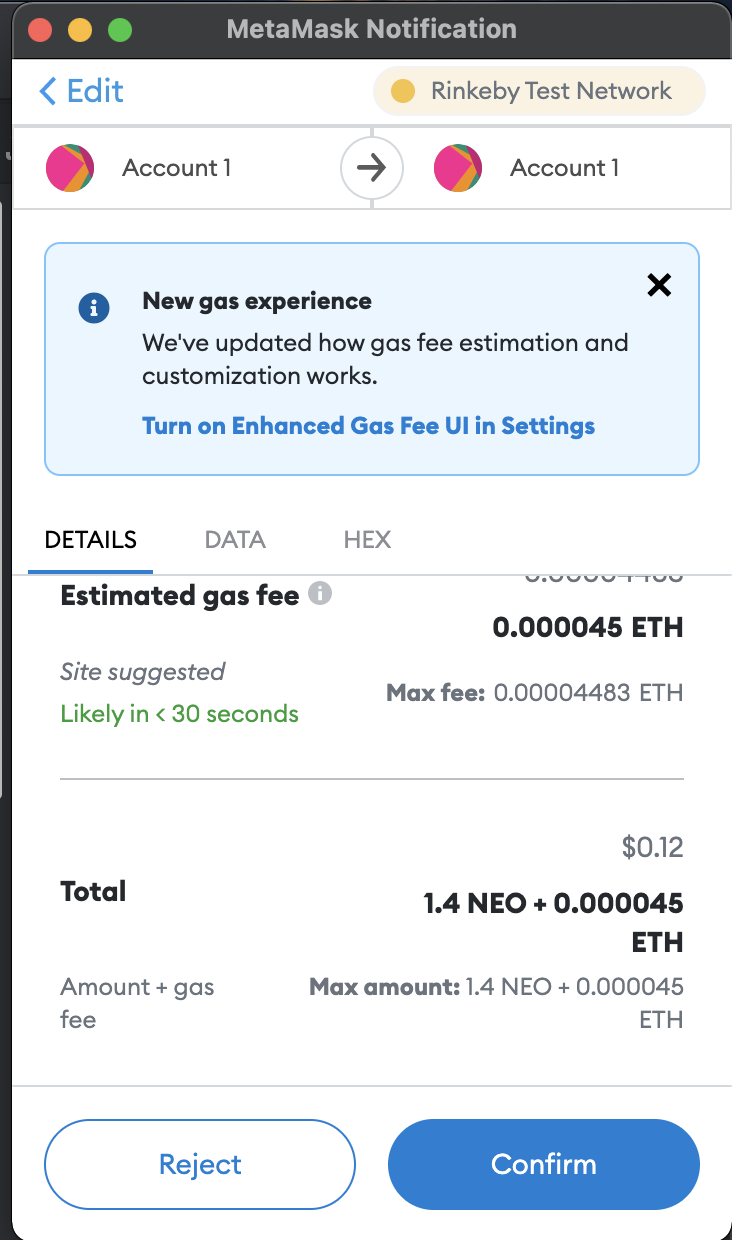Switch to the DETAILS tab
732x1240 pixels.
tap(91, 541)
